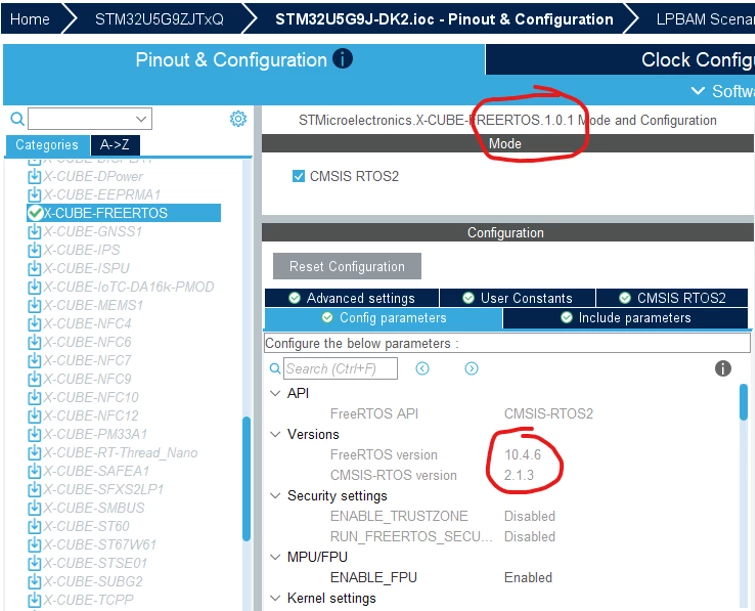
Task: Click the Pinout & Configuration info icon
Action: pyautogui.click(x=342, y=59)
